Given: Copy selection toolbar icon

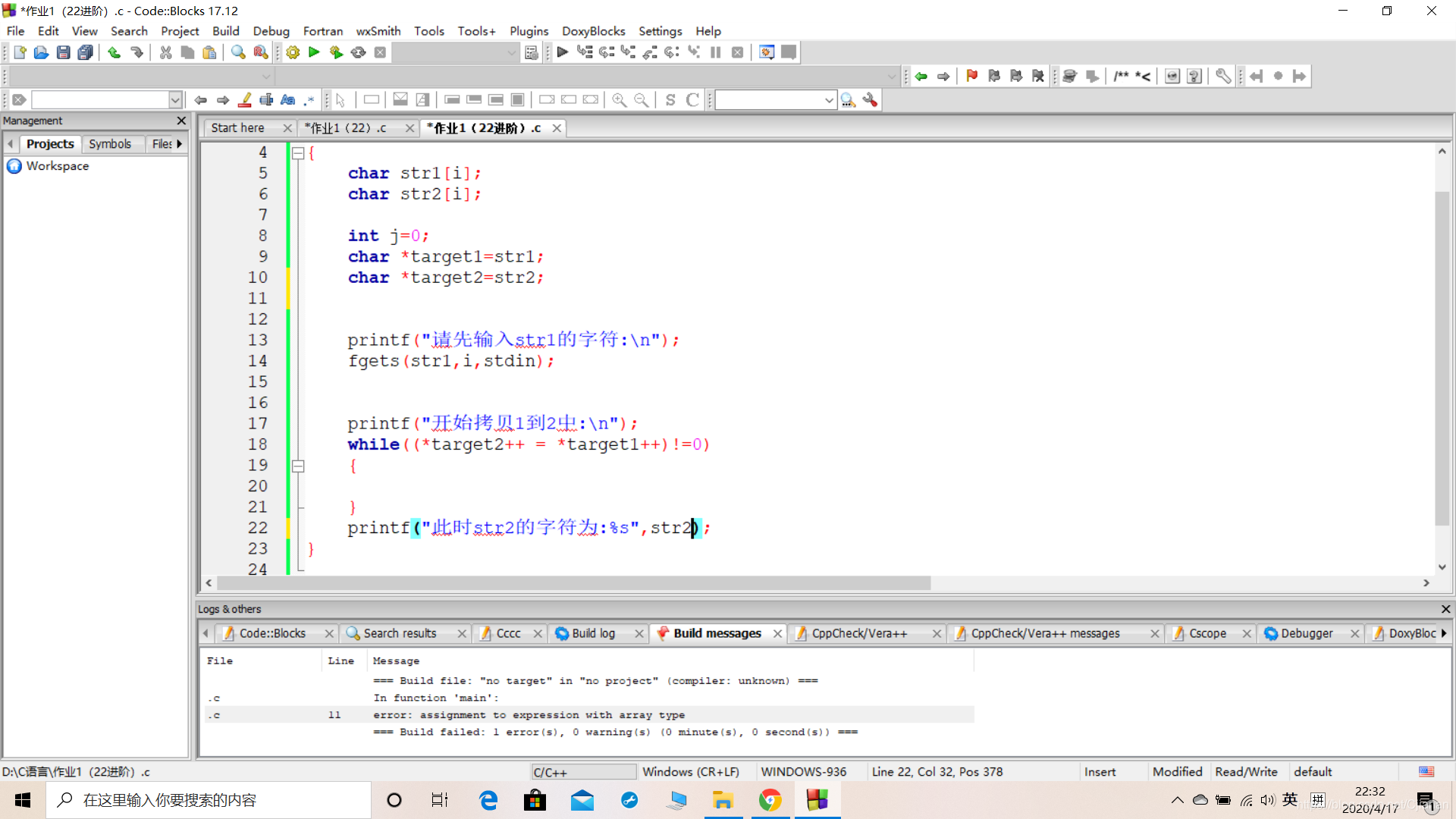Looking at the screenshot, I should 187,52.
